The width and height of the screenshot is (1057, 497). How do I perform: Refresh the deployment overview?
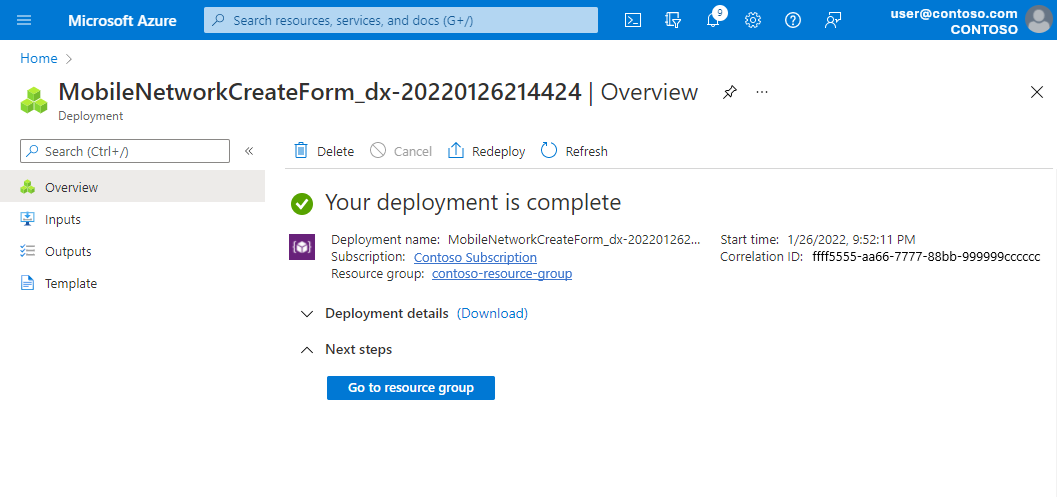pyautogui.click(x=574, y=151)
